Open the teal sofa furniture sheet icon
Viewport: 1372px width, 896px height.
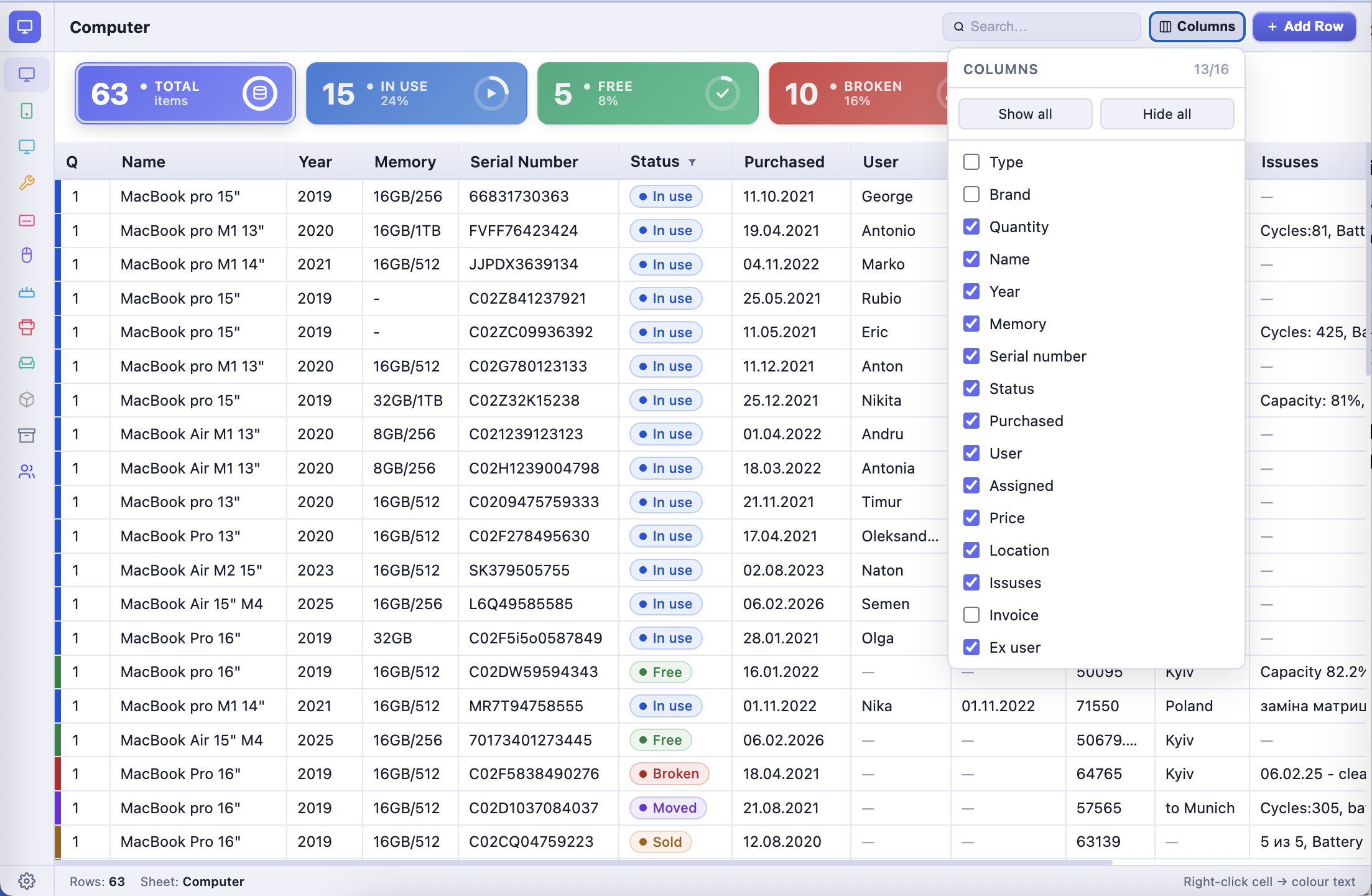pos(27,363)
